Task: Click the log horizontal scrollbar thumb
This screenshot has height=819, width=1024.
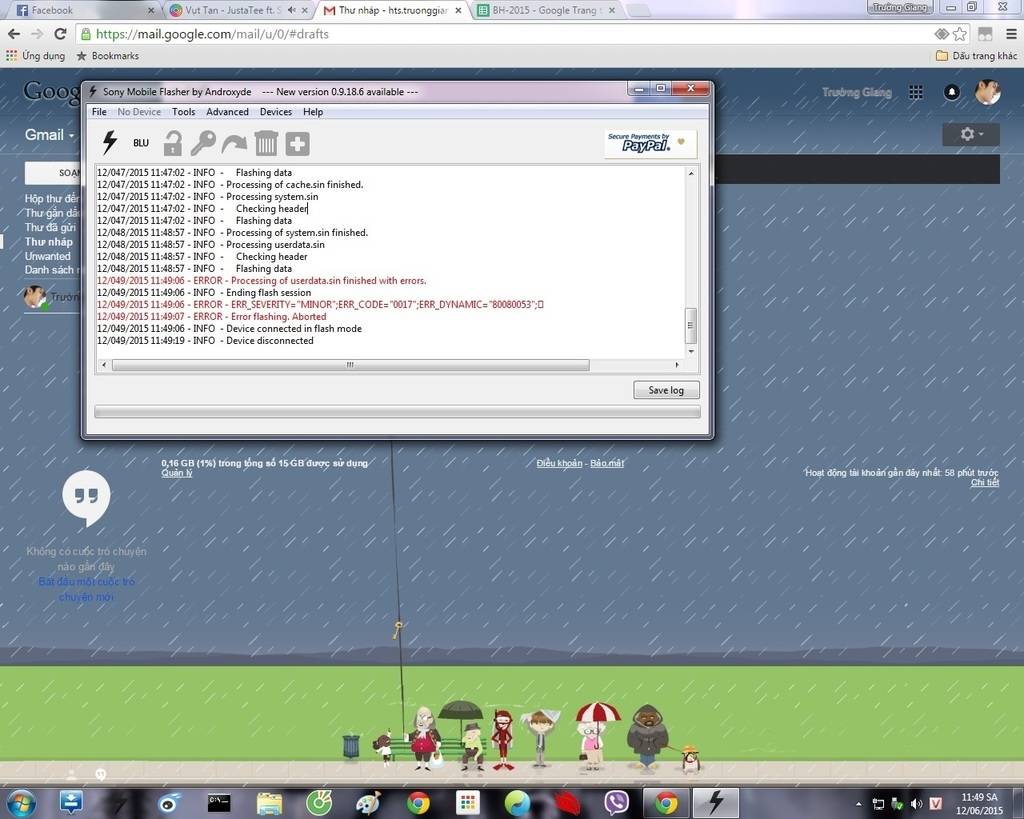Action: coord(351,364)
